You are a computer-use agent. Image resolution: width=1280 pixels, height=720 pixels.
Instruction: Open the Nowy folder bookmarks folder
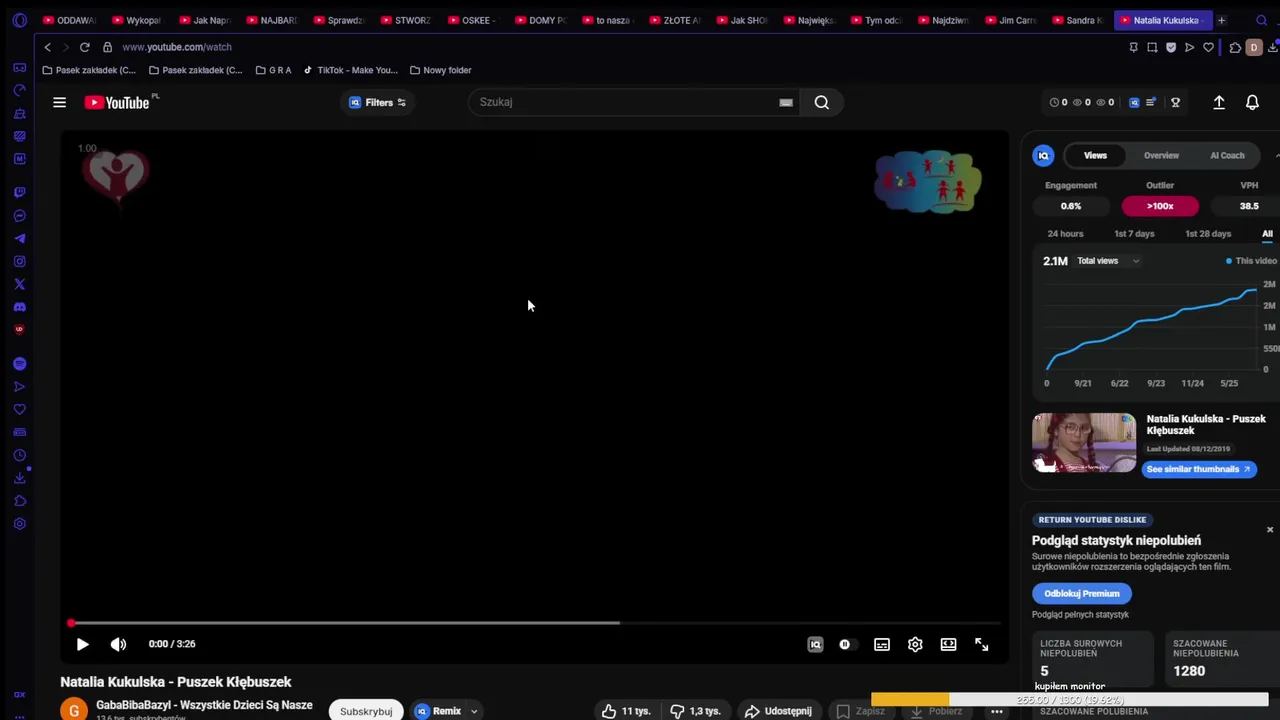[x=440, y=70]
